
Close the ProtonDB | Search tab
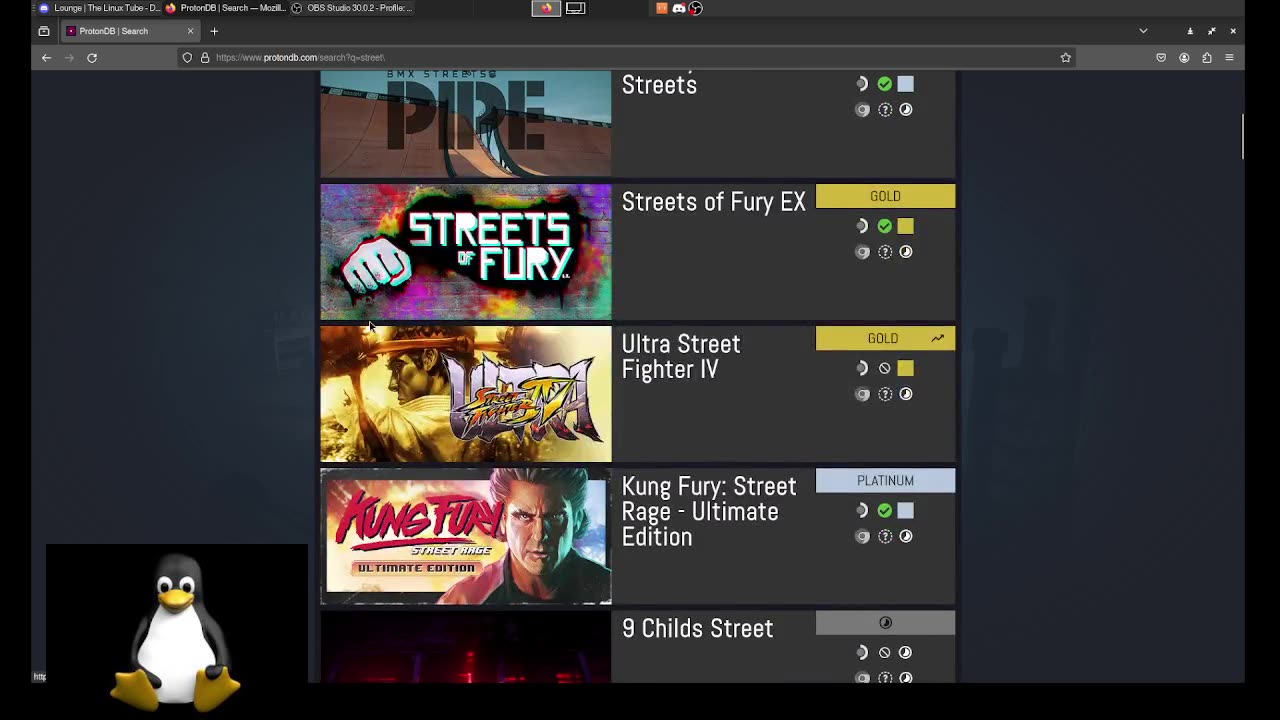(x=190, y=31)
